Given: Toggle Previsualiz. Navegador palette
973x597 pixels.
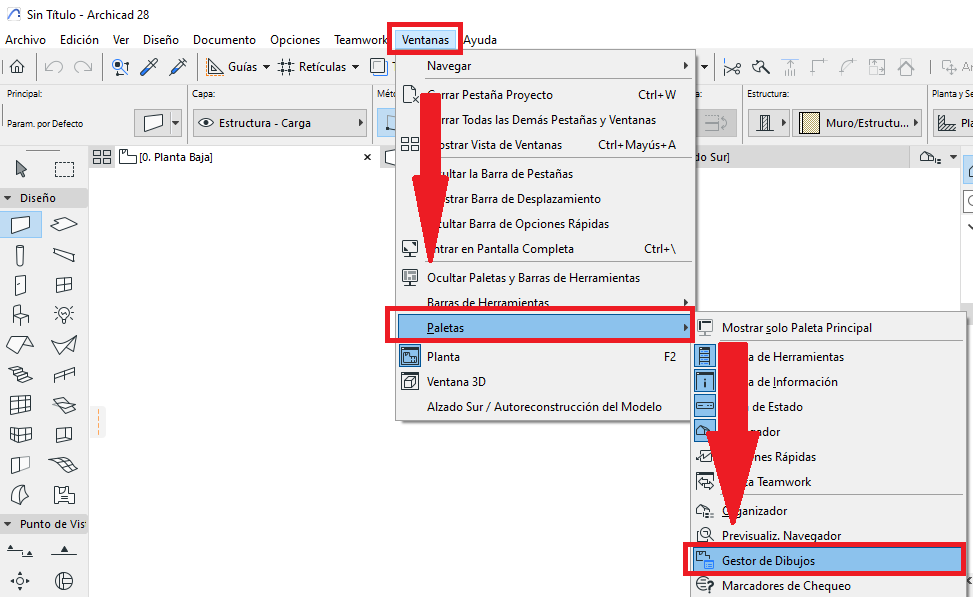Looking at the screenshot, I should tap(781, 536).
